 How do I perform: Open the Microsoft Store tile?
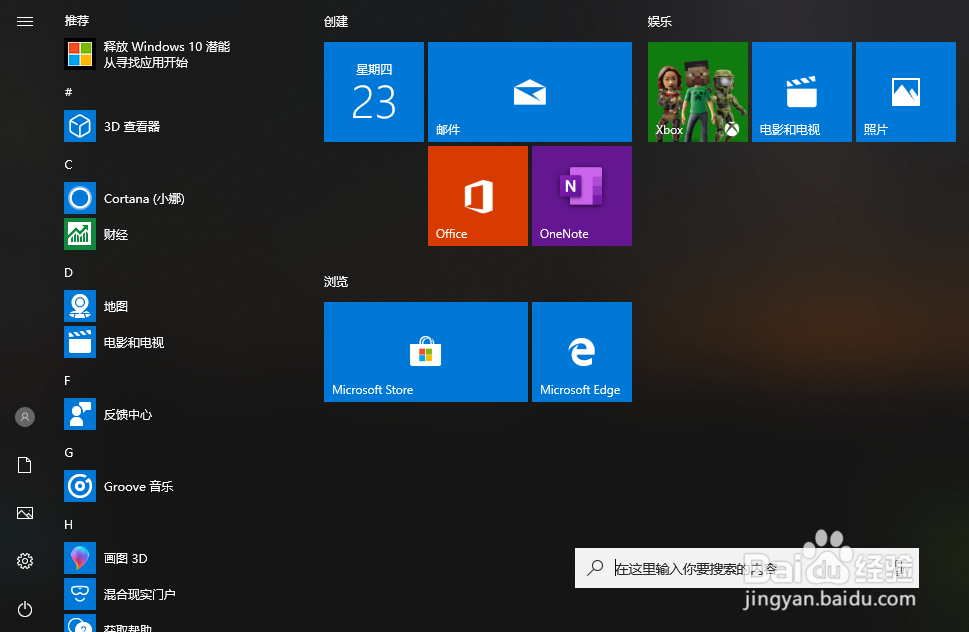[426, 352]
